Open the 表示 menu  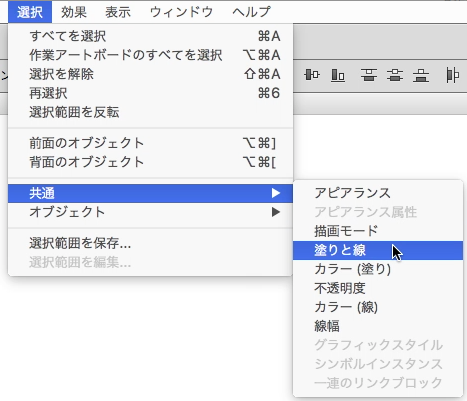pos(118,12)
